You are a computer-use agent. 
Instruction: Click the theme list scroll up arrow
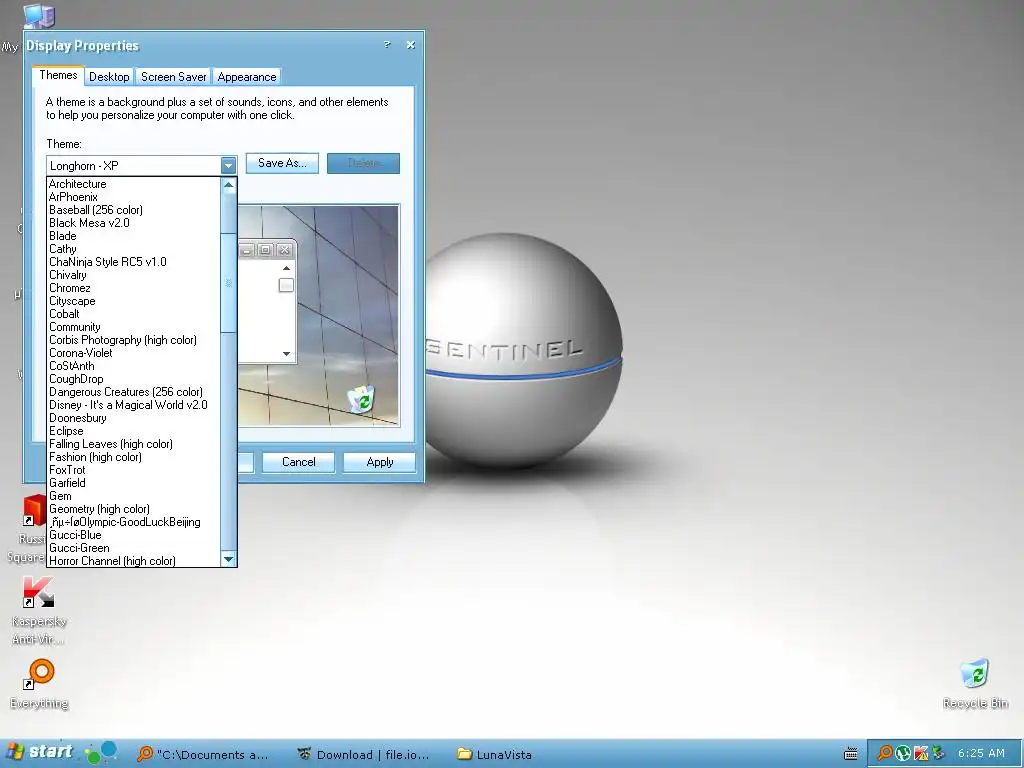coord(228,185)
